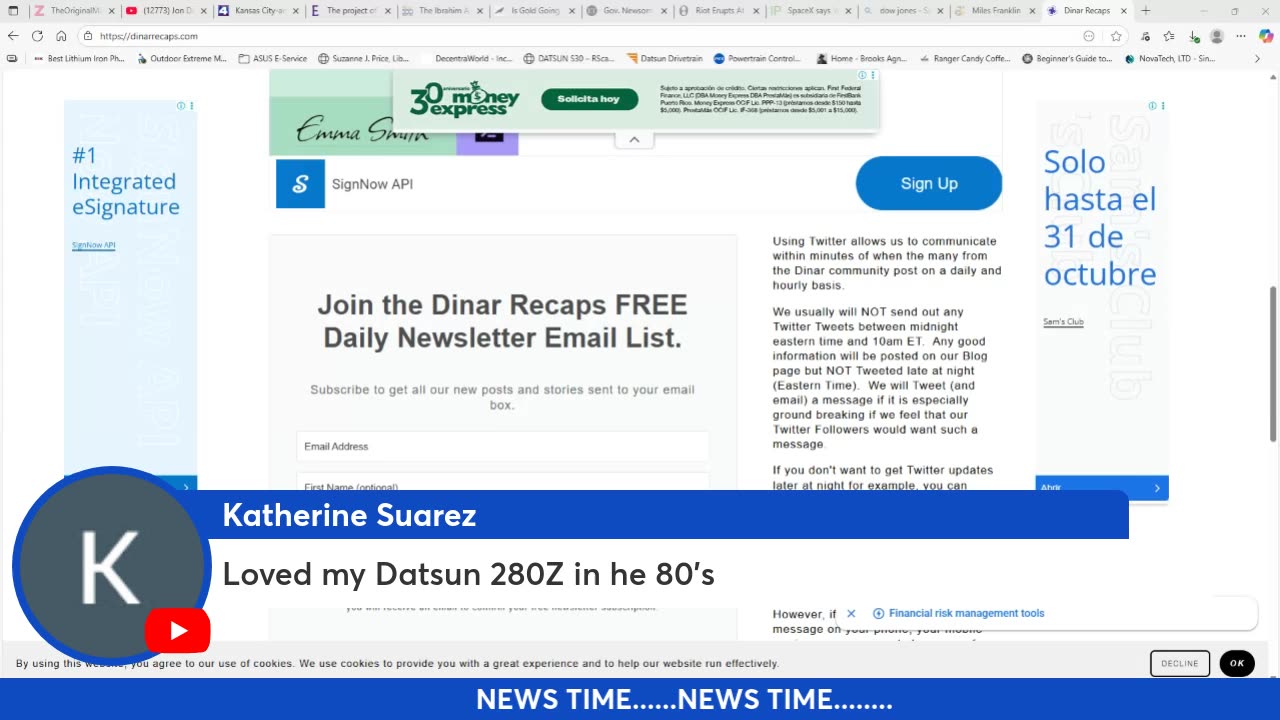Image resolution: width=1280 pixels, height=720 pixels.
Task: Switch to the Kansas City tab
Action: coord(258,11)
